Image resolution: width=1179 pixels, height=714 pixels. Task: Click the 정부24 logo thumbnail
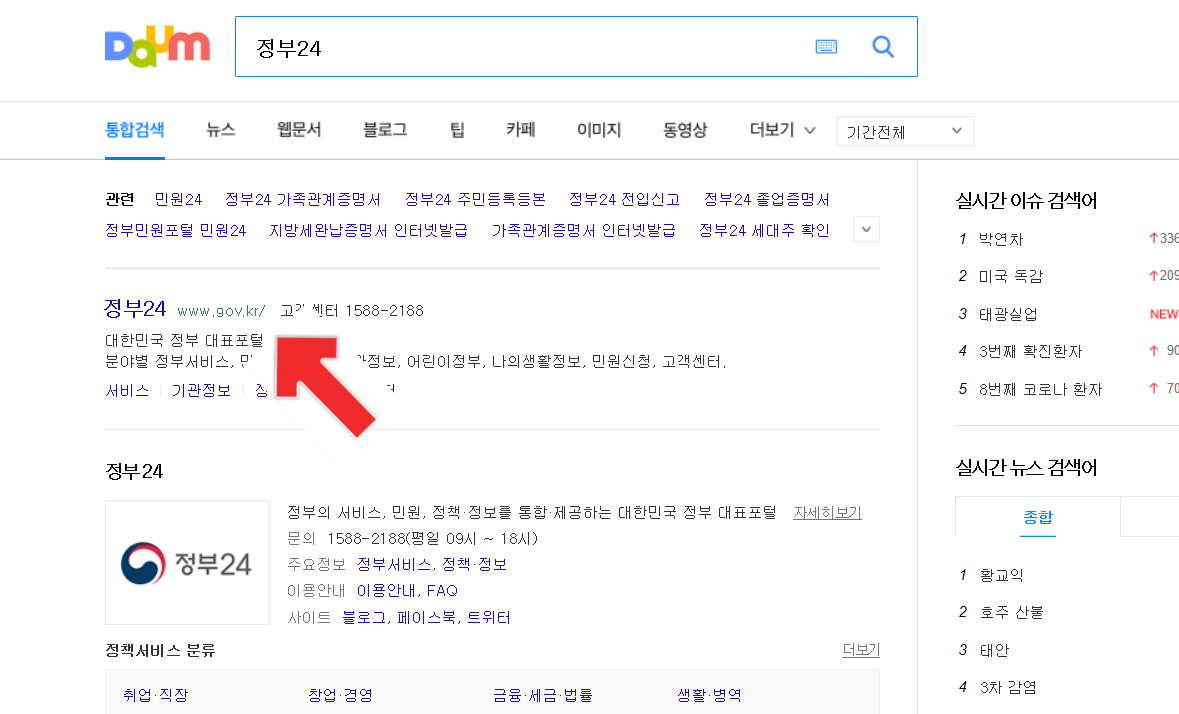pyautogui.click(x=187, y=562)
